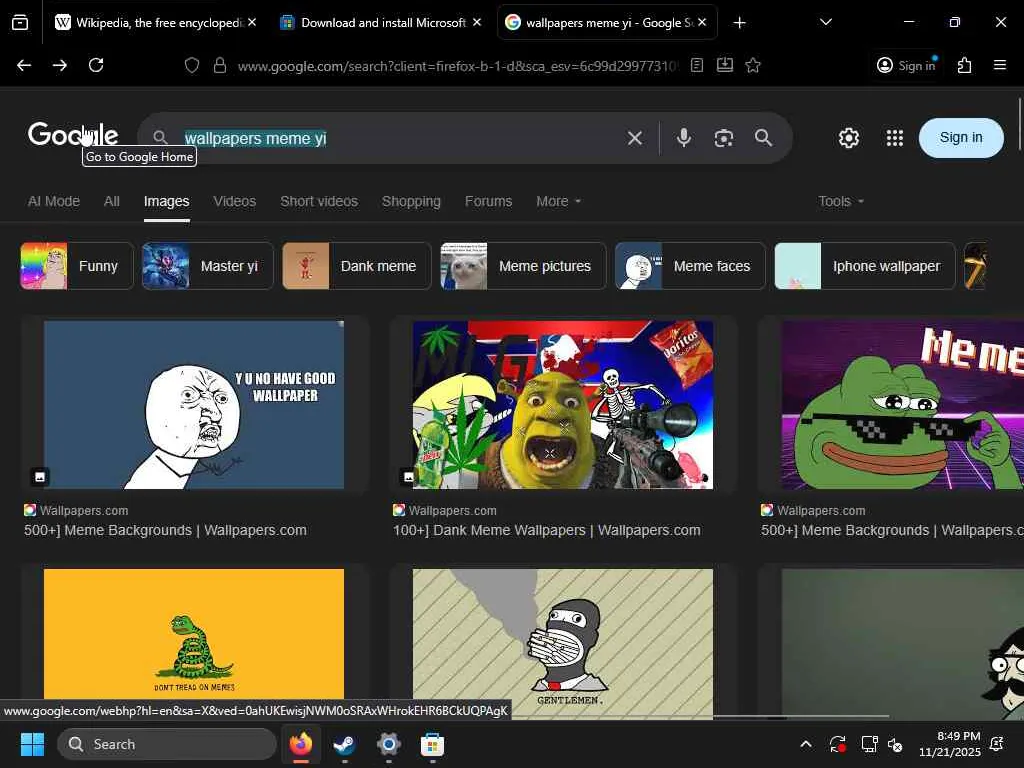The width and height of the screenshot is (1024, 768).
Task: Select Videos results tab
Action: (x=234, y=201)
